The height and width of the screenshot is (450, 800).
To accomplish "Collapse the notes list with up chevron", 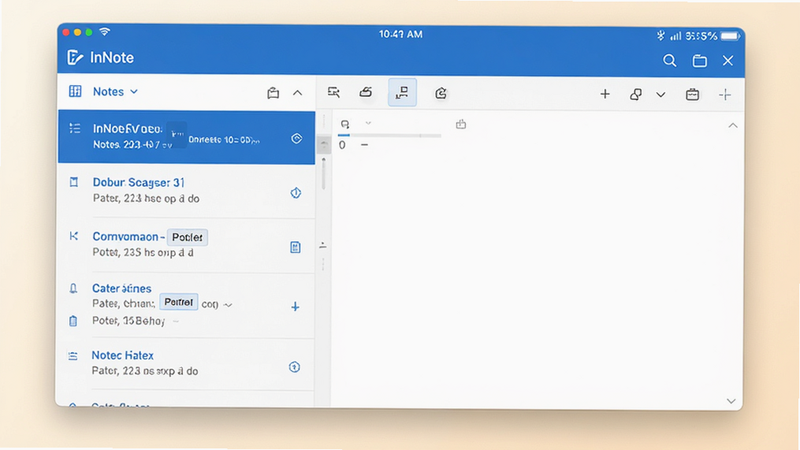I will pos(297,93).
